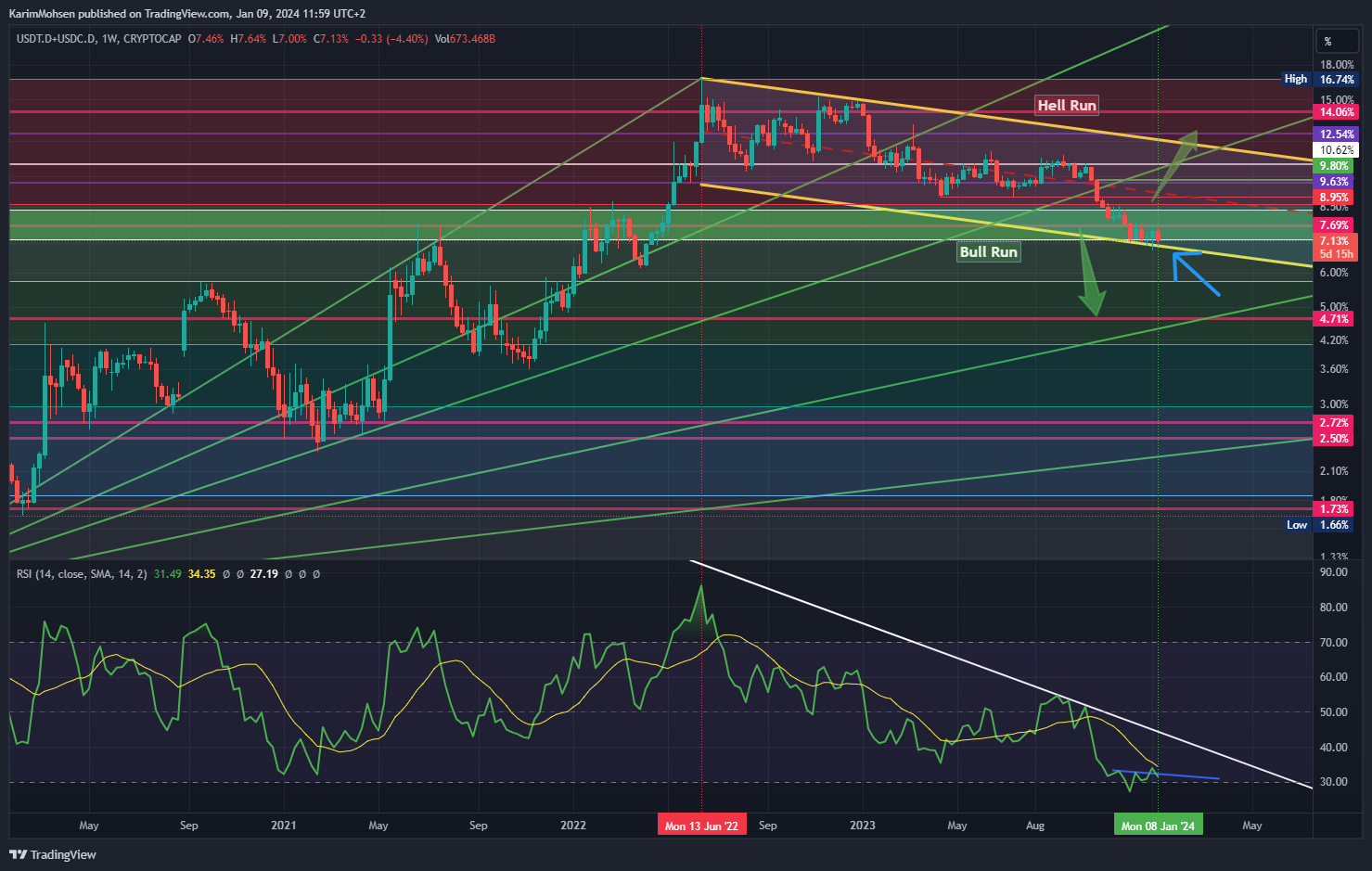Click the open value O7.46%
Image resolution: width=1372 pixels, height=871 pixels.
206,39
